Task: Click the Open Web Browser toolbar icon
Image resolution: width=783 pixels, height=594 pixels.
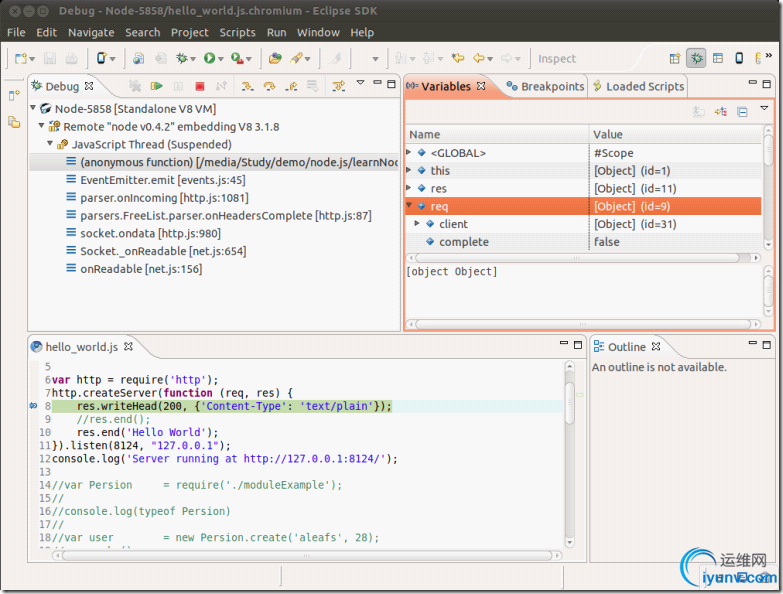Action: click(x=138, y=58)
